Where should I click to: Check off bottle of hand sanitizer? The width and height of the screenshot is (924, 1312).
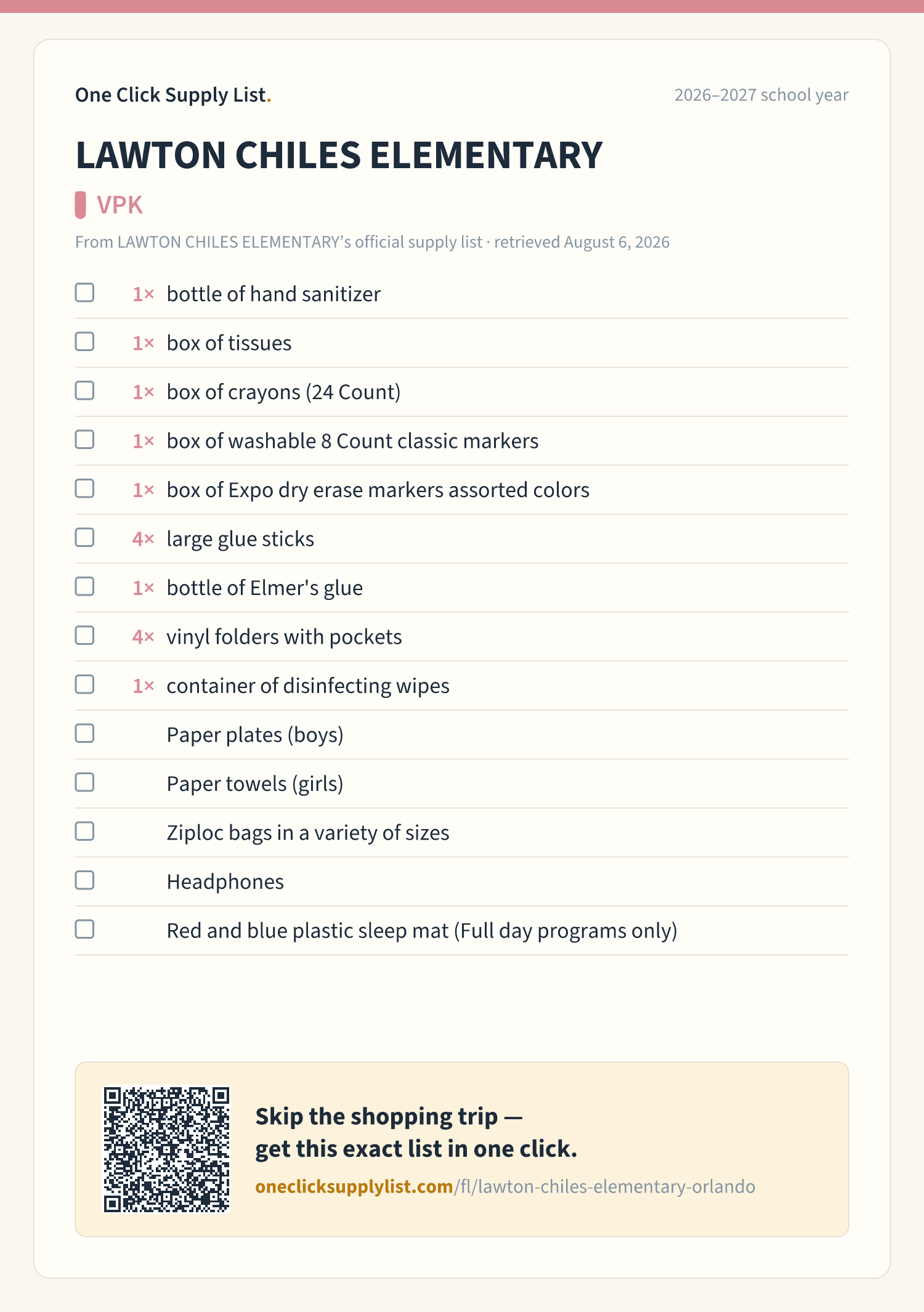click(84, 293)
